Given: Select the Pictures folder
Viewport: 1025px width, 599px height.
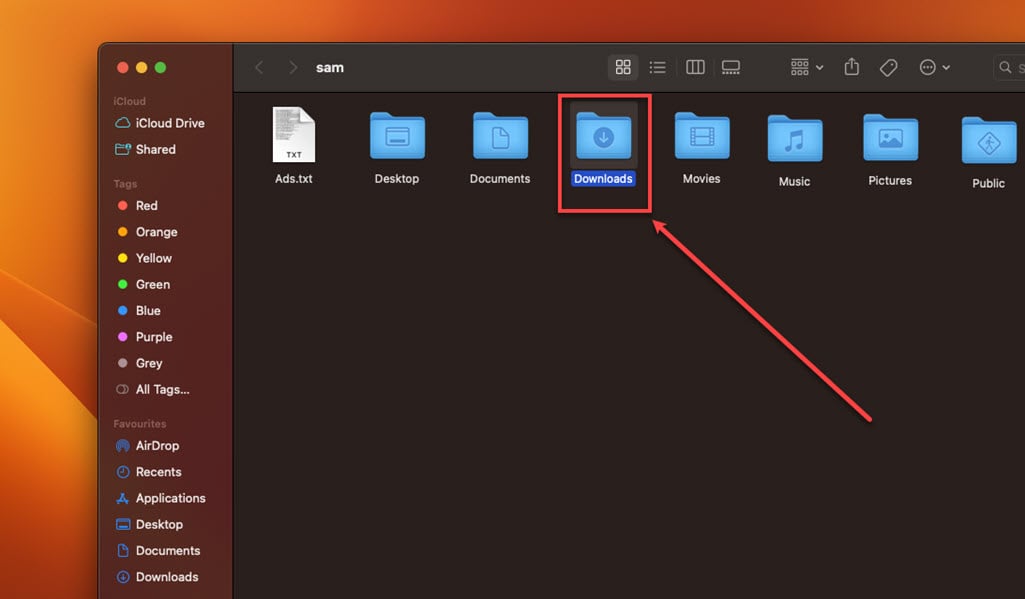Looking at the screenshot, I should (890, 150).
